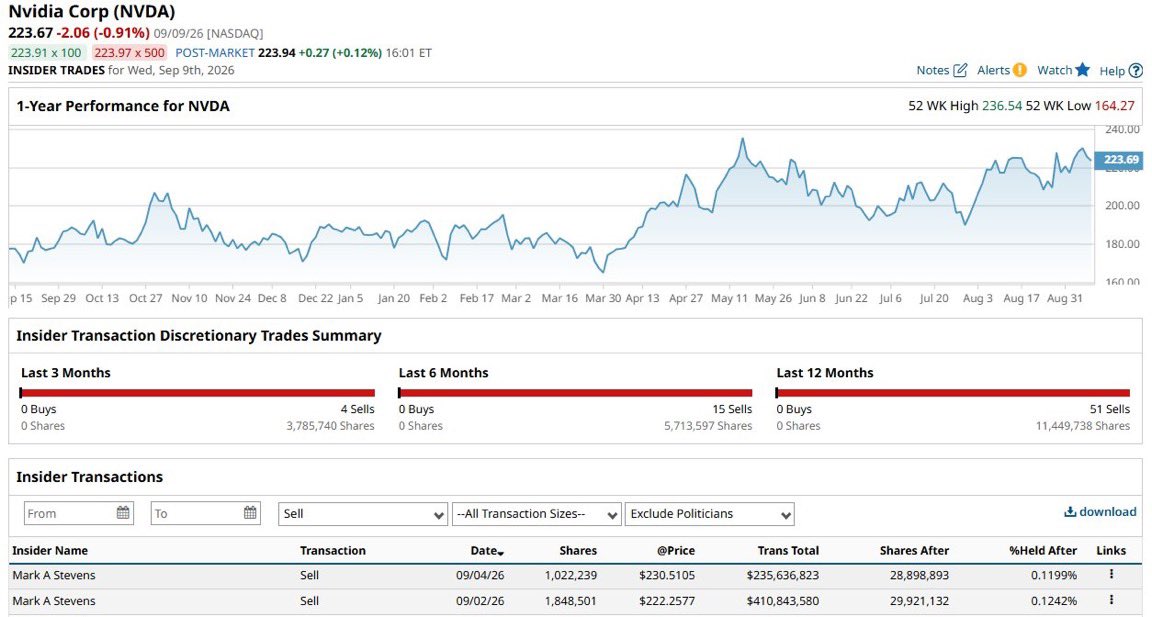Click the 15 Sells count text
Viewport: 1152px width, 617px height.
click(x=732, y=409)
